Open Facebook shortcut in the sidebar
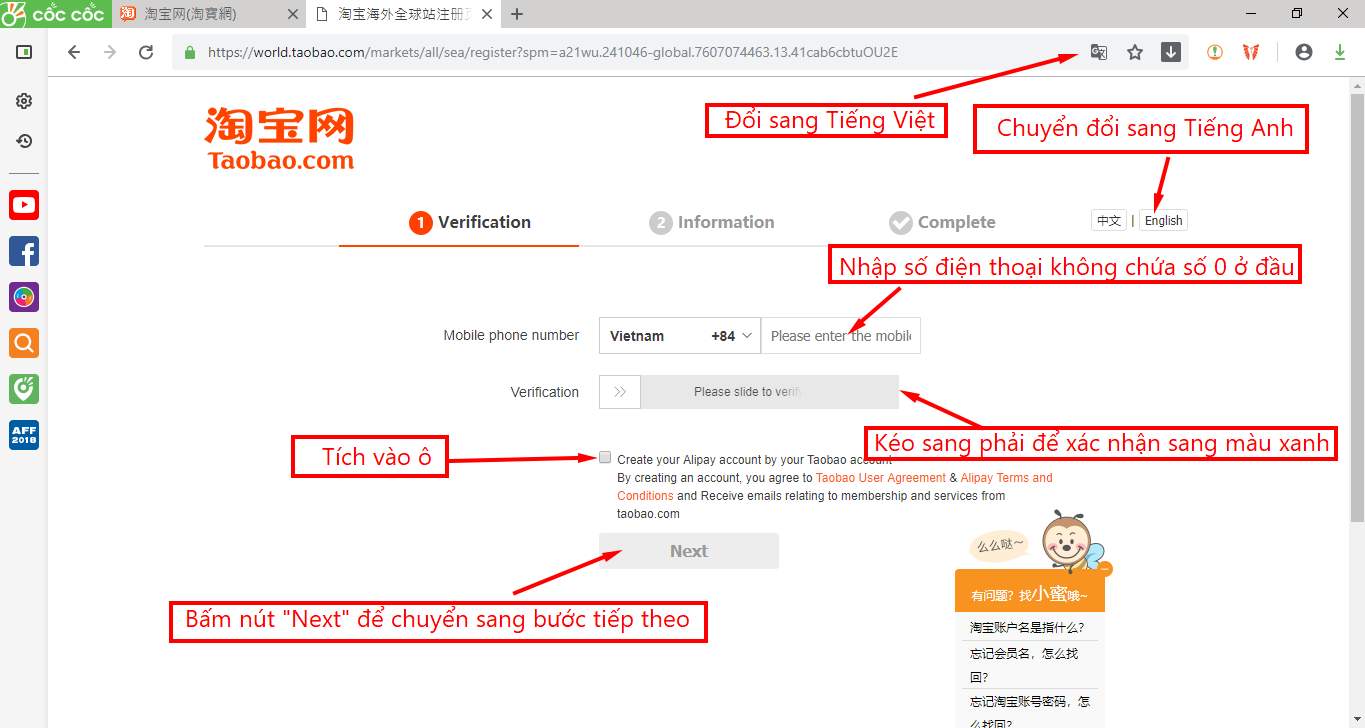1365x728 pixels. (x=24, y=251)
